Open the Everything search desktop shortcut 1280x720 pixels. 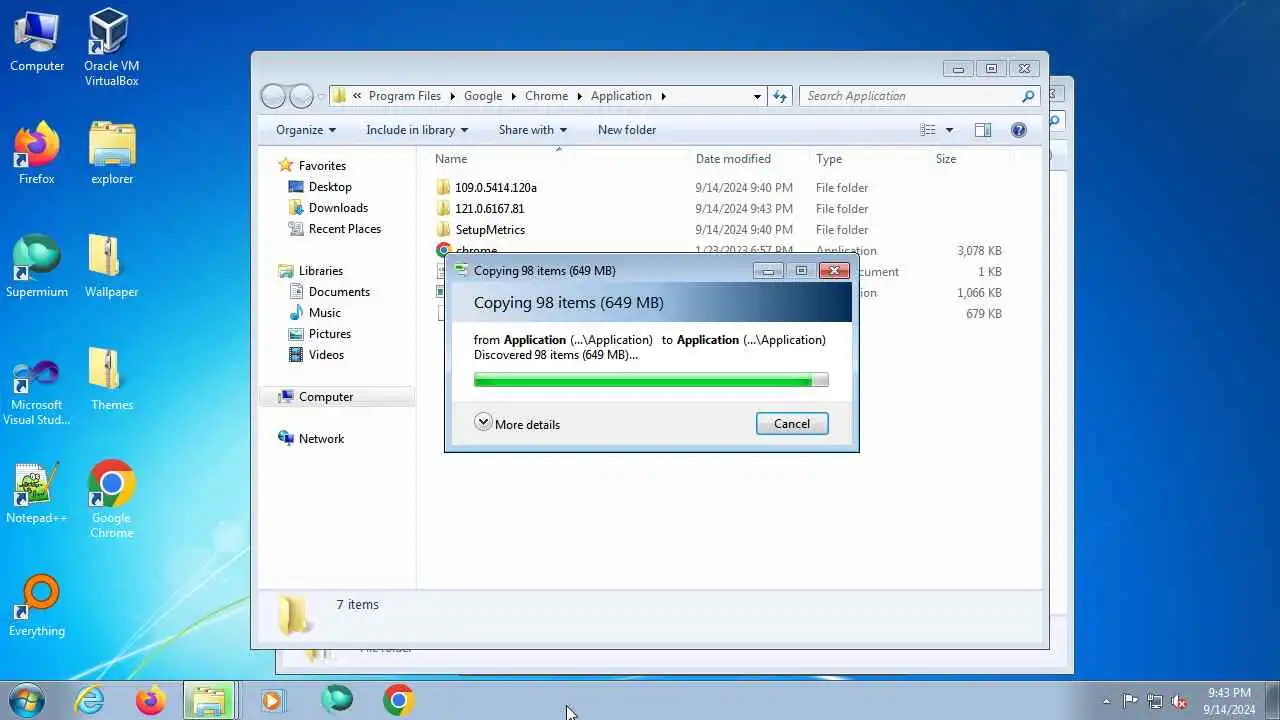pyautogui.click(x=37, y=605)
